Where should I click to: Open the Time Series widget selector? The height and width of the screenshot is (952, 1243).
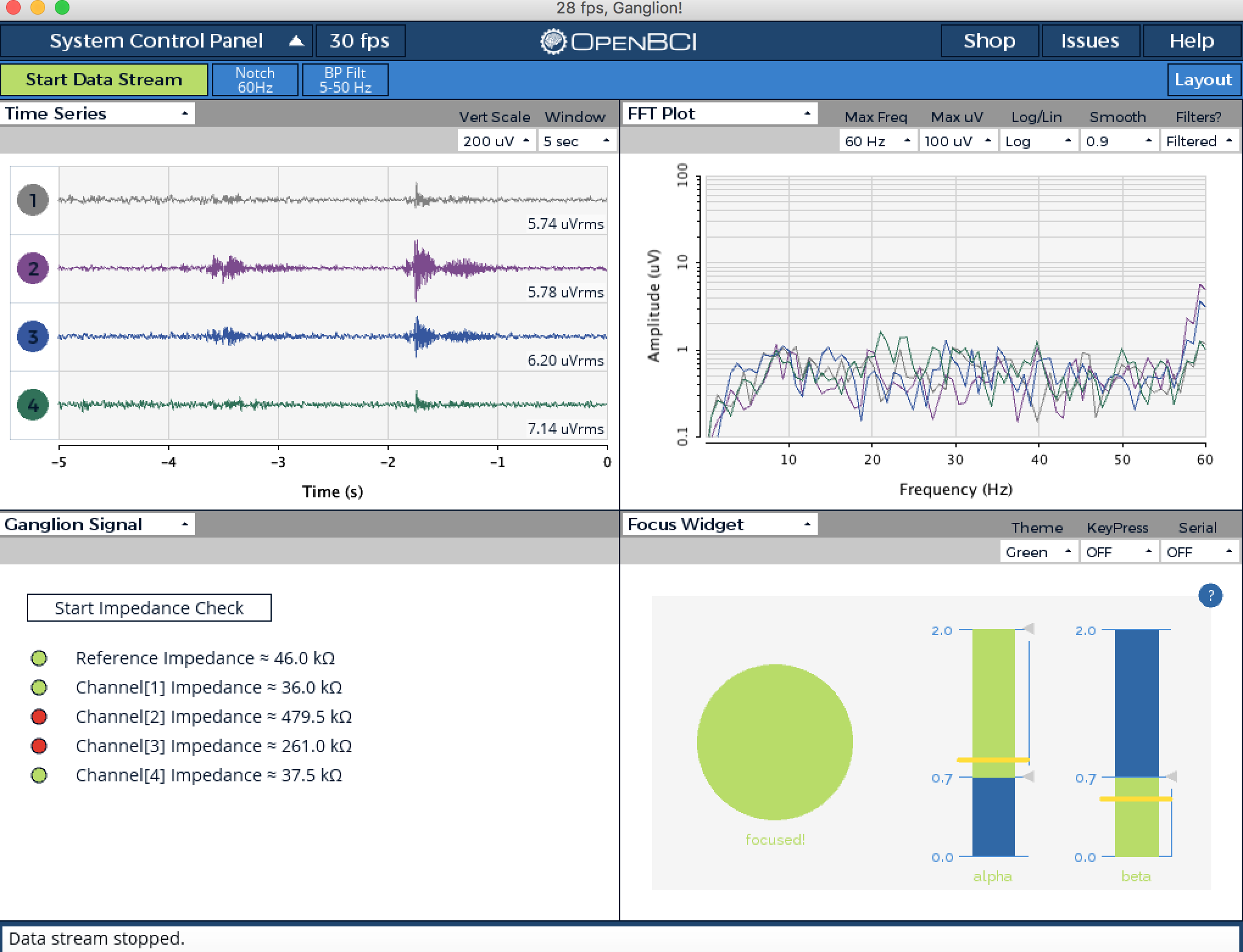[97, 114]
